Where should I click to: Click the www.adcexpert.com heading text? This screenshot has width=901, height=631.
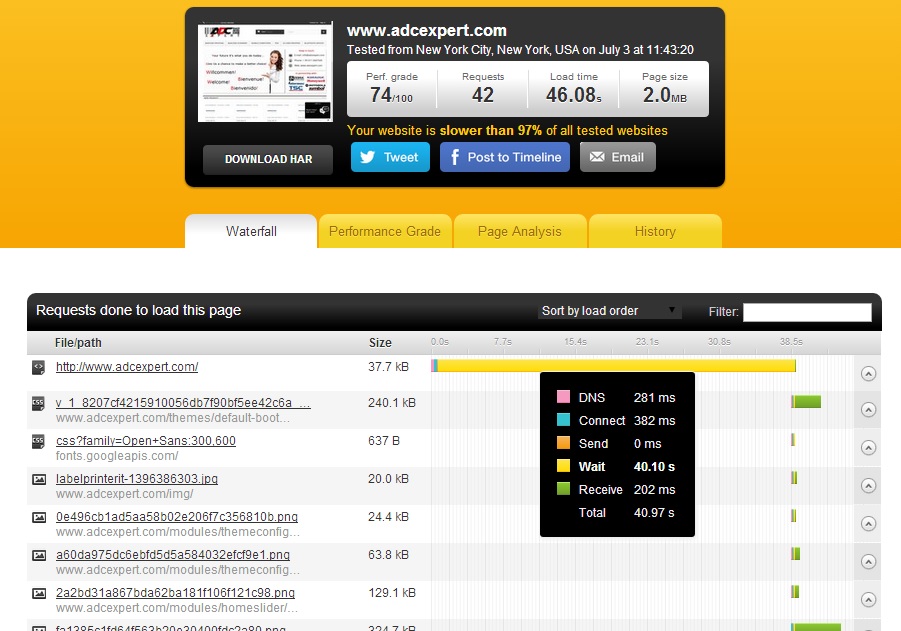click(x=426, y=30)
